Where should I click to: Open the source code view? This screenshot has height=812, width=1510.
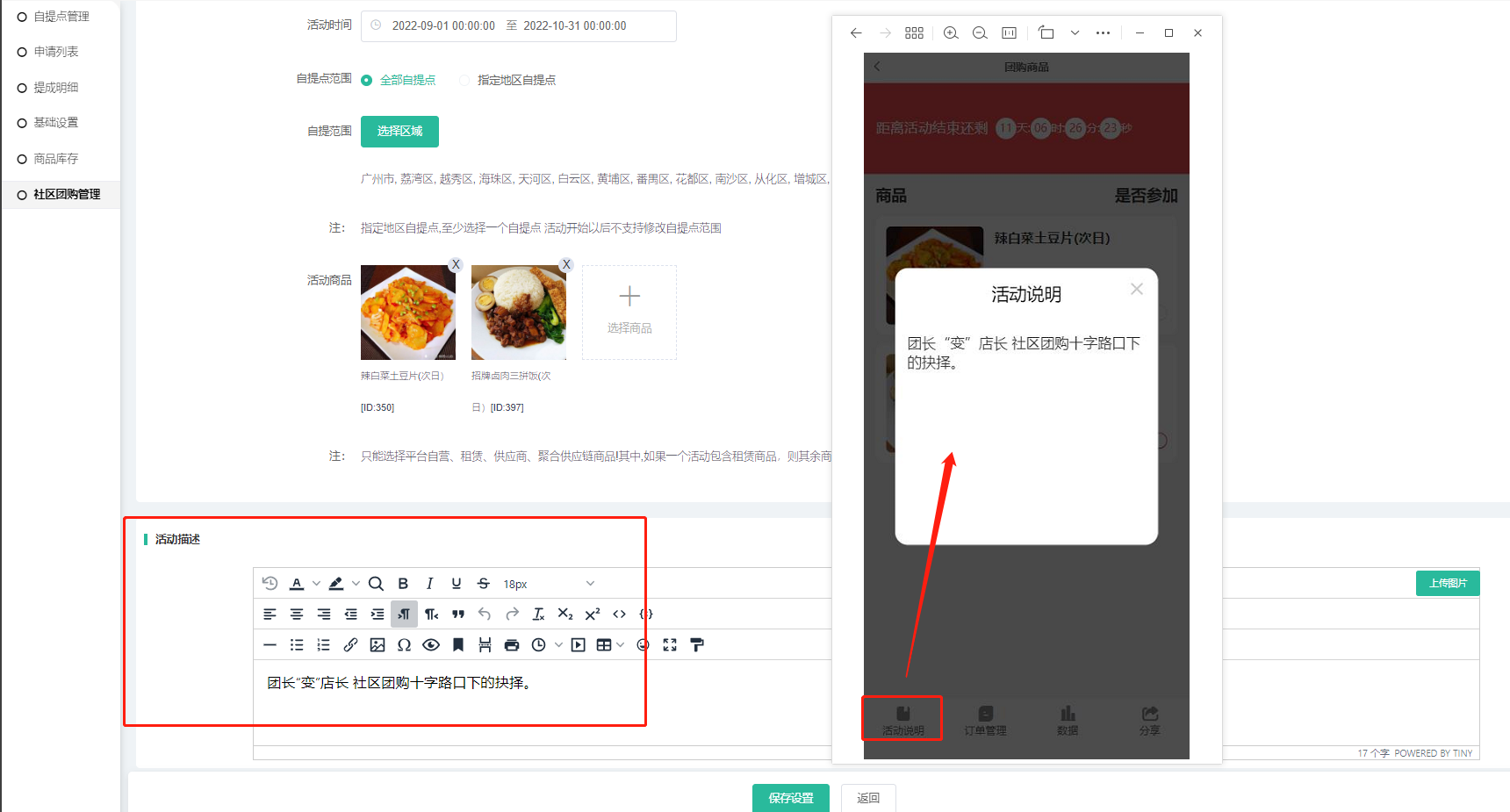click(x=619, y=614)
